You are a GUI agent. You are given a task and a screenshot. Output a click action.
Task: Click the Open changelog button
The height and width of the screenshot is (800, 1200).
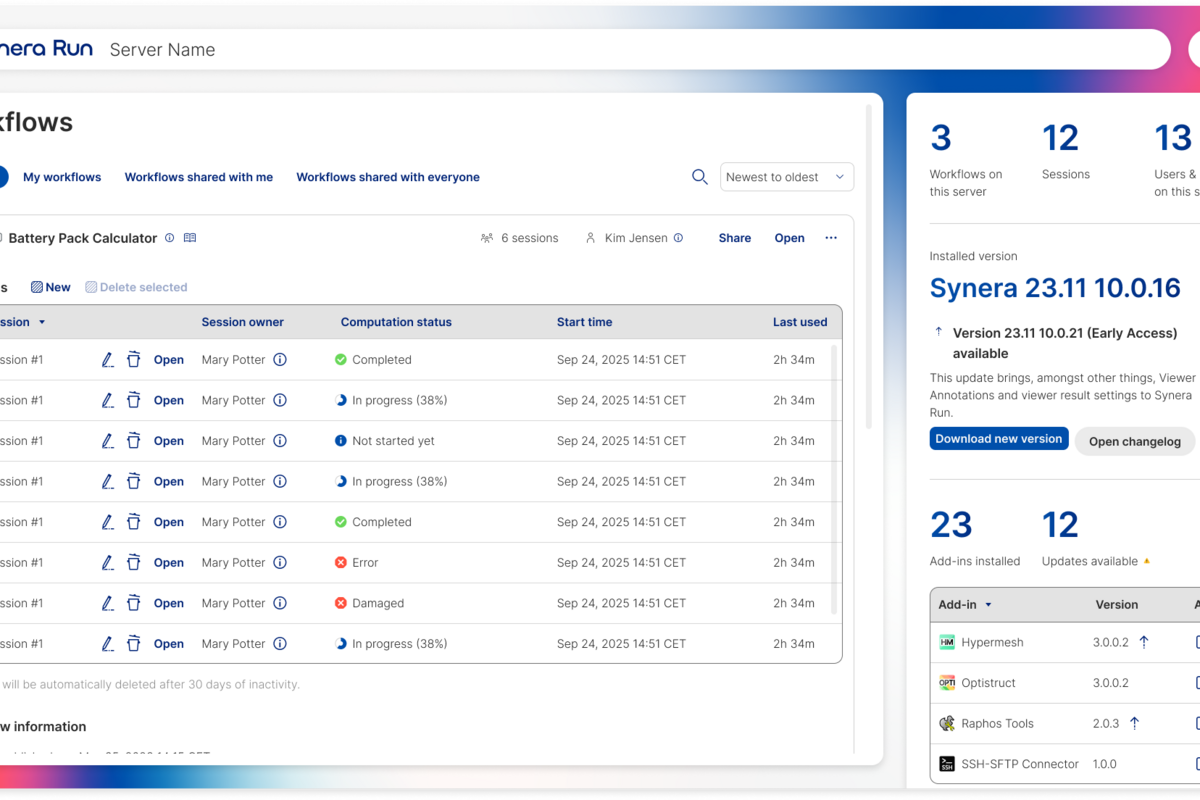coord(1134,441)
